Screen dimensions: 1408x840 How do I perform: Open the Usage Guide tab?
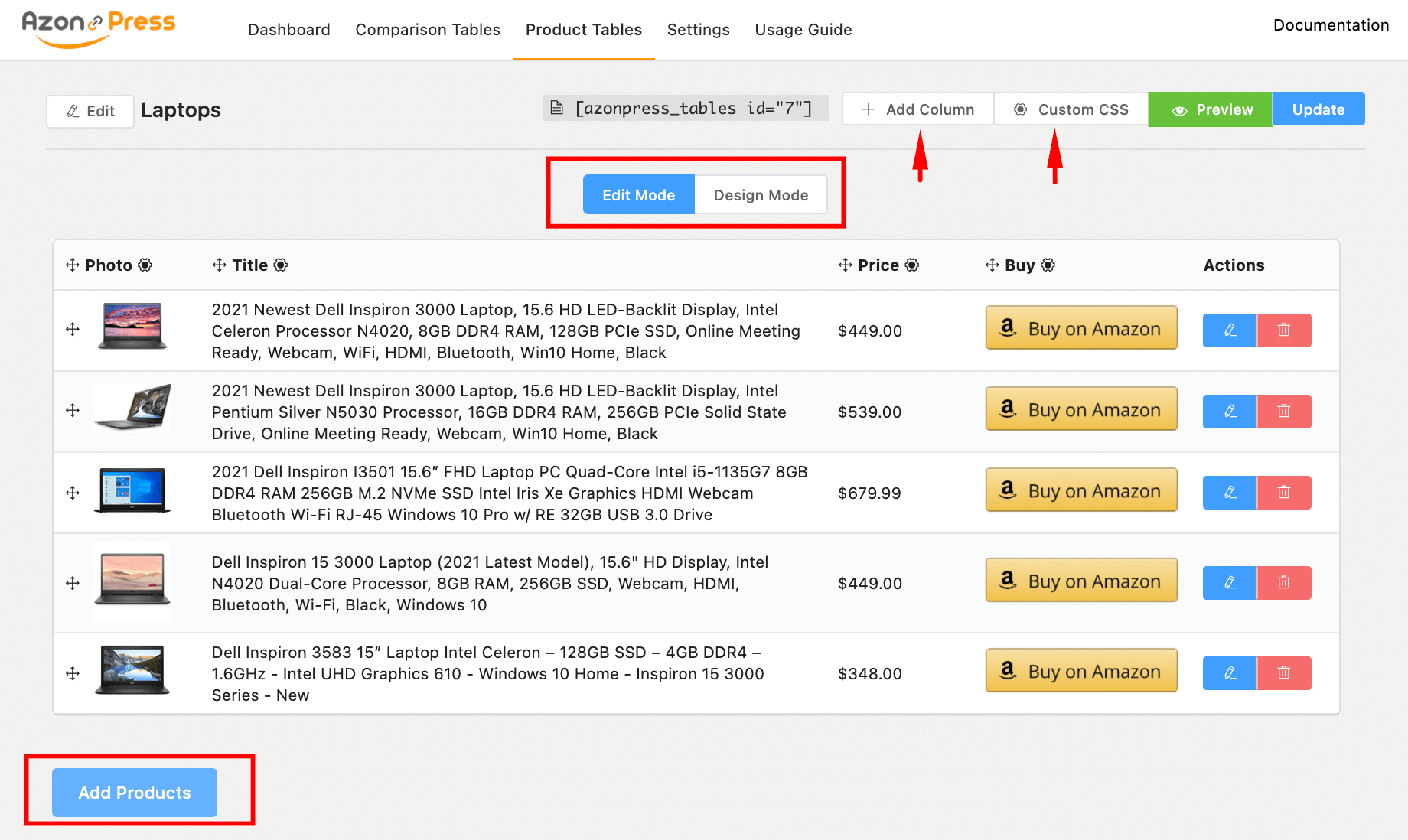(x=803, y=30)
